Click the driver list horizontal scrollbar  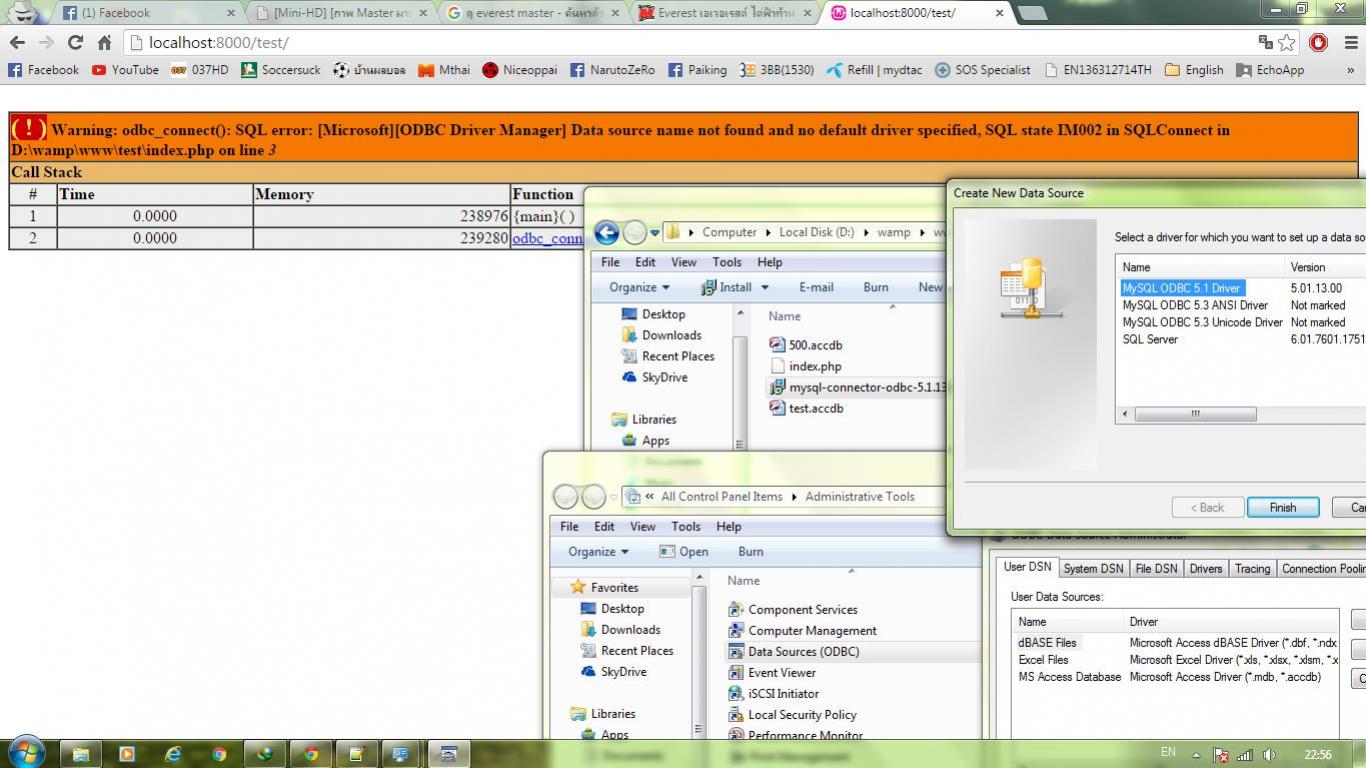(1195, 414)
